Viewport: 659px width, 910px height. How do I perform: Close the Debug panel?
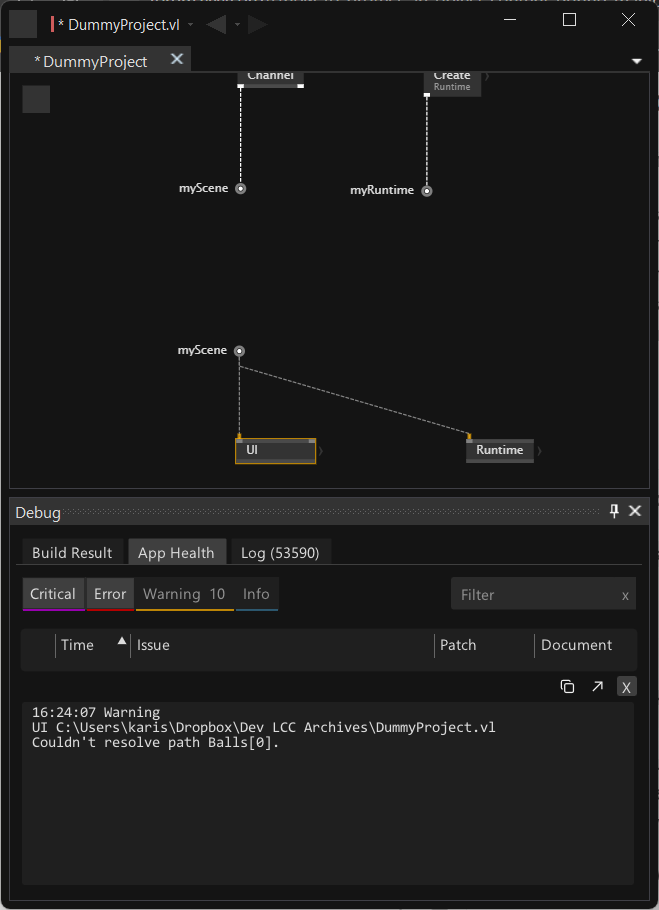click(635, 511)
